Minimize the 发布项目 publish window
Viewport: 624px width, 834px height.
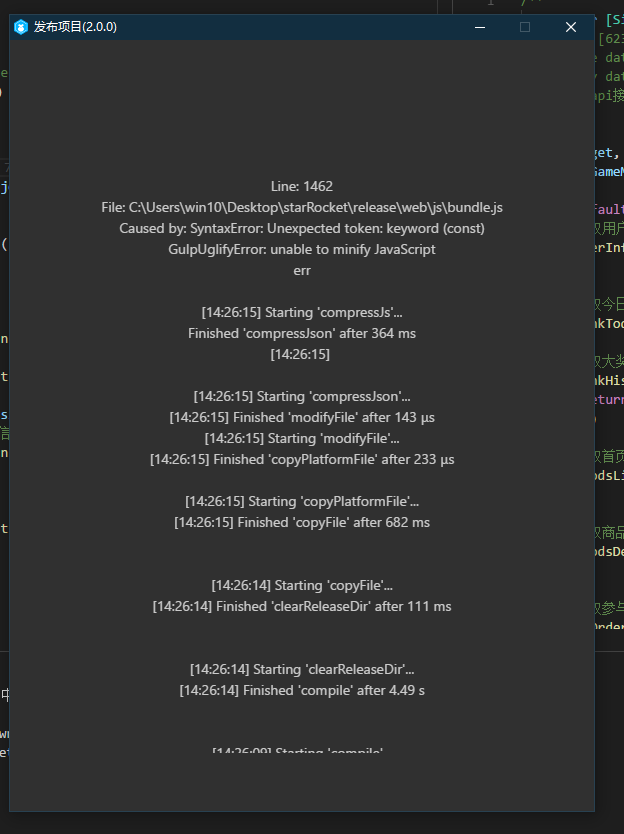click(479, 27)
